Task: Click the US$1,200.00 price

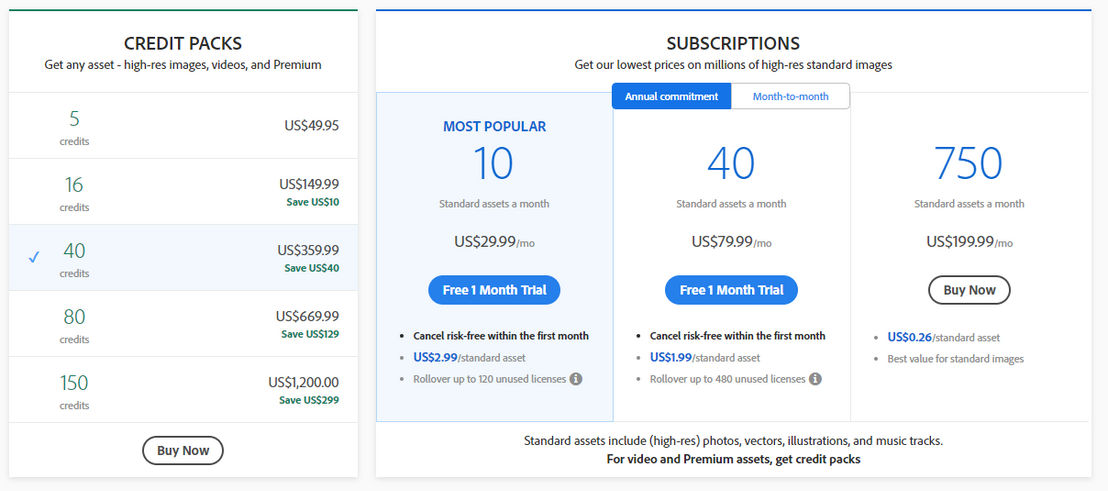Action: pos(303,382)
